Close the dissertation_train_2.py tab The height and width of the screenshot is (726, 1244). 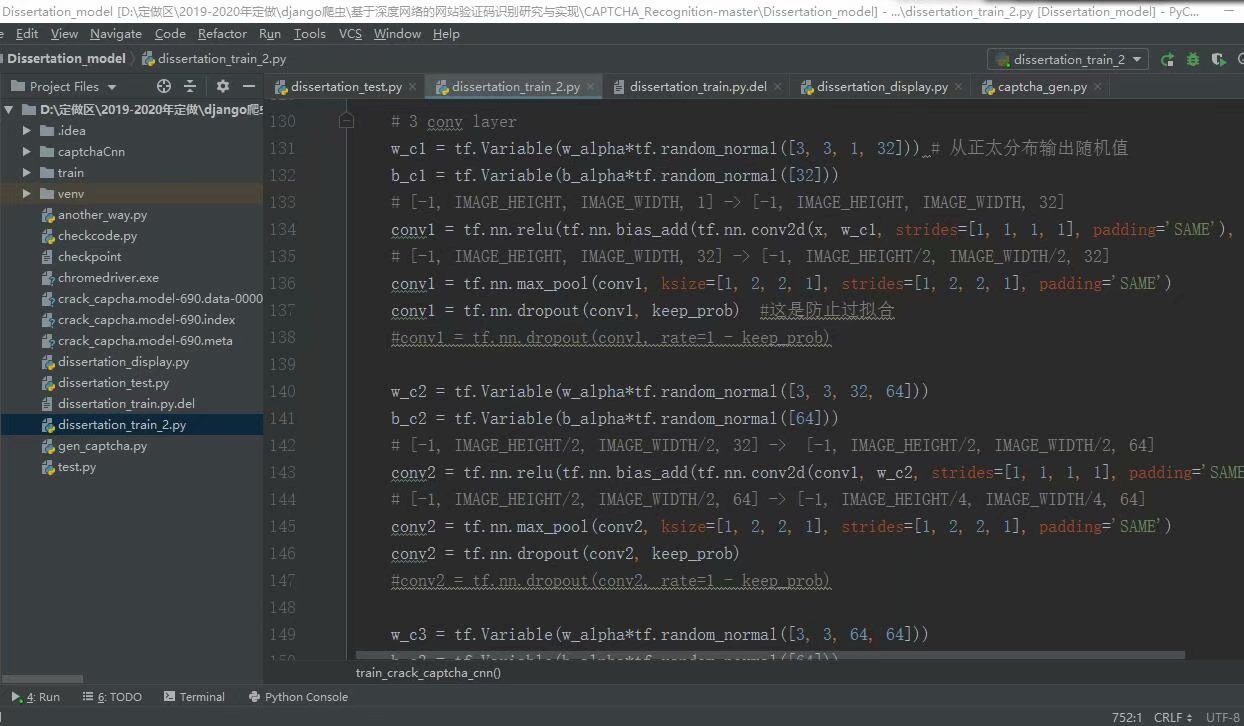[590, 87]
